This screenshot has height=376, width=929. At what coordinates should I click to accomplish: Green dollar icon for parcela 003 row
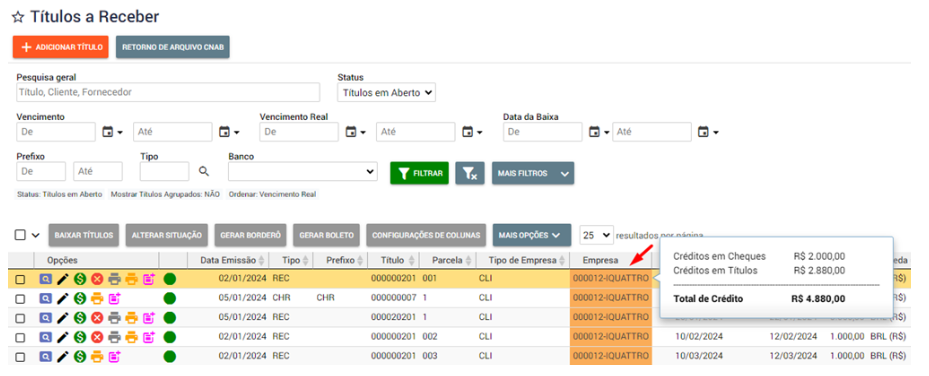pyautogui.click(x=80, y=356)
